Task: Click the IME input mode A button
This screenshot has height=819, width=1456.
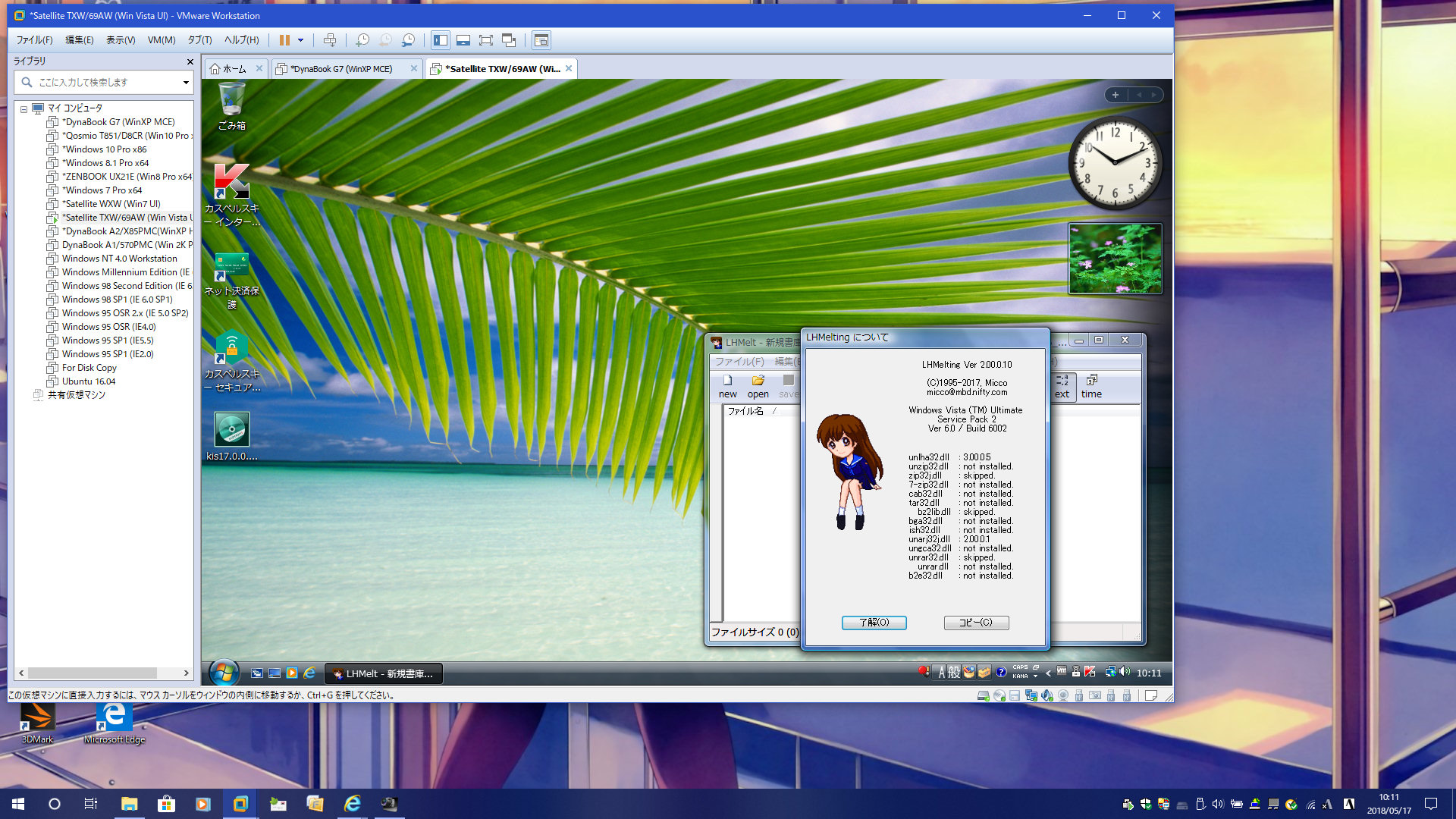Action: pyautogui.click(x=941, y=673)
